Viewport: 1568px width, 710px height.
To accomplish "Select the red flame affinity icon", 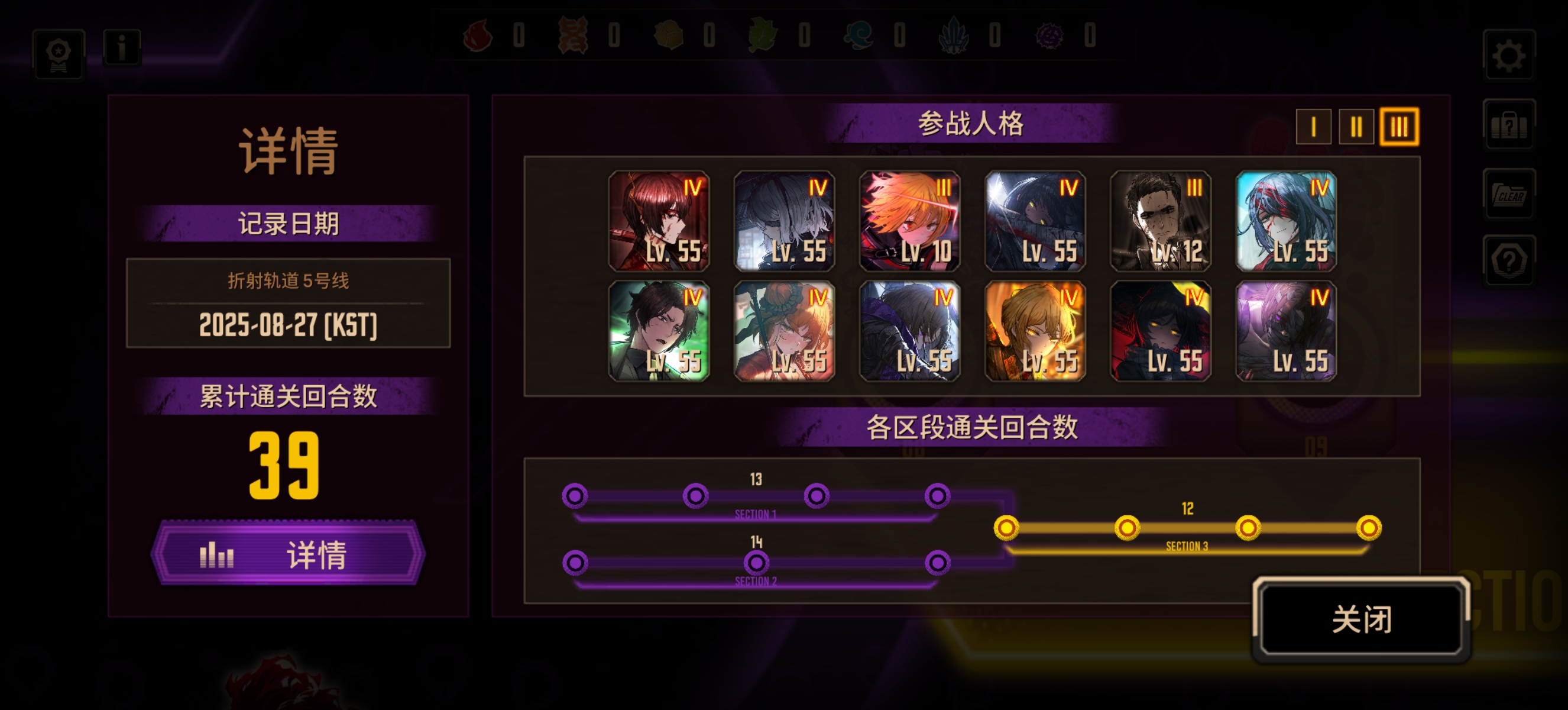I will tap(478, 35).
